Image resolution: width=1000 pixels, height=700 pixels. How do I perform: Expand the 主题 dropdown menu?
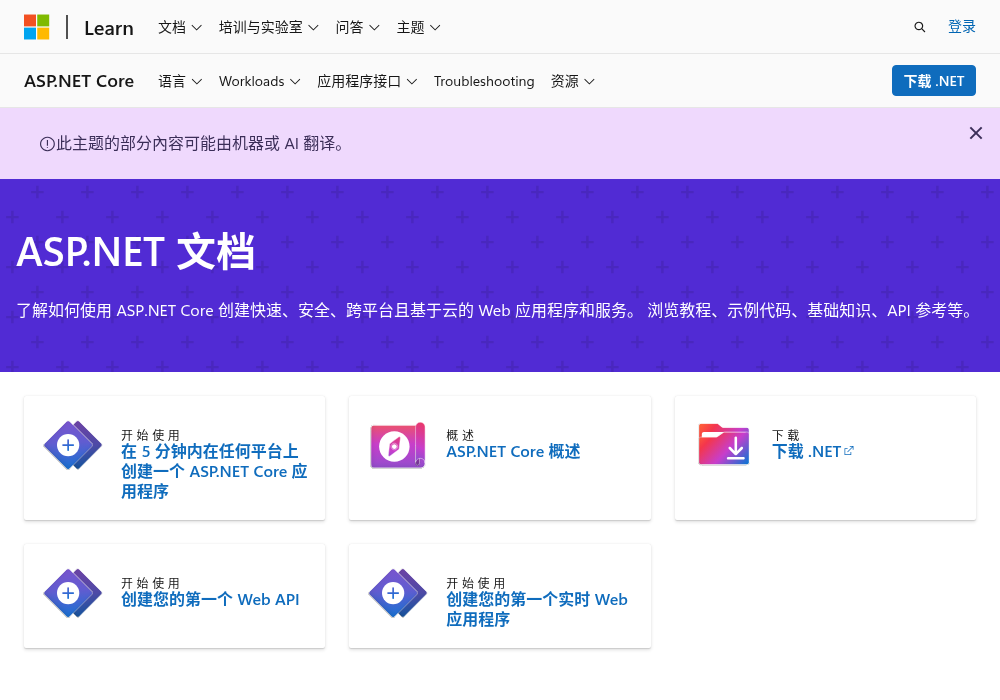(x=418, y=27)
